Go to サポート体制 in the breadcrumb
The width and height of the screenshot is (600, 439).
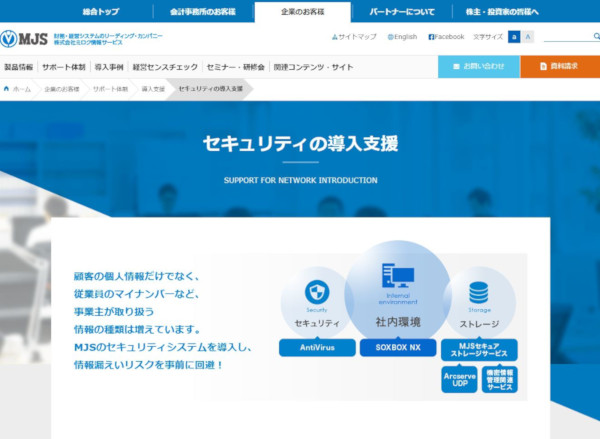coord(110,89)
